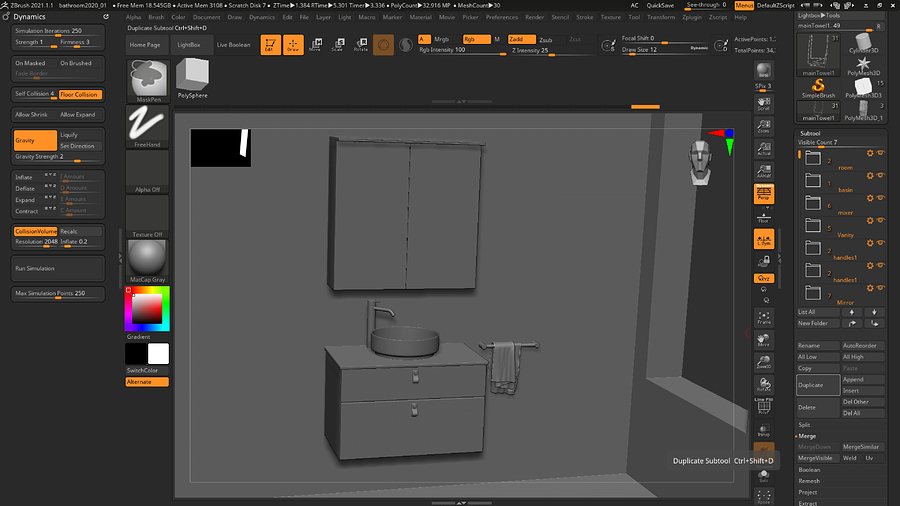The image size is (900, 506).
Task: Select the Cylinder3D tool
Action: click(x=863, y=43)
